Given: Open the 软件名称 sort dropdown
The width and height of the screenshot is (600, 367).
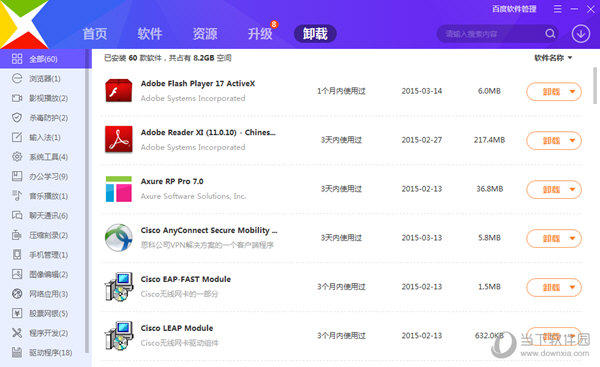Looking at the screenshot, I should (x=553, y=58).
